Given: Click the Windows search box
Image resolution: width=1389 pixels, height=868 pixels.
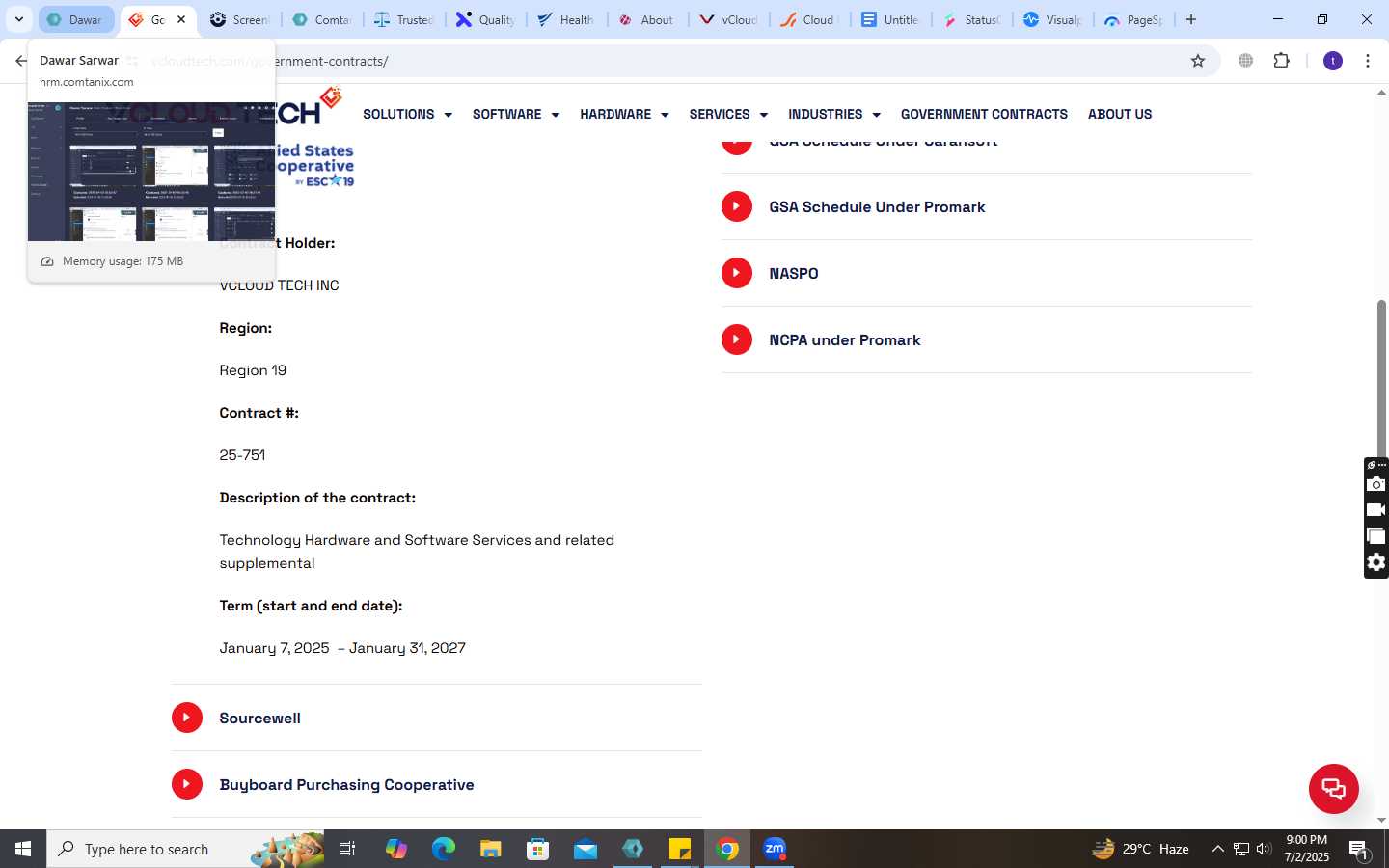Looking at the screenshot, I should coord(185,849).
